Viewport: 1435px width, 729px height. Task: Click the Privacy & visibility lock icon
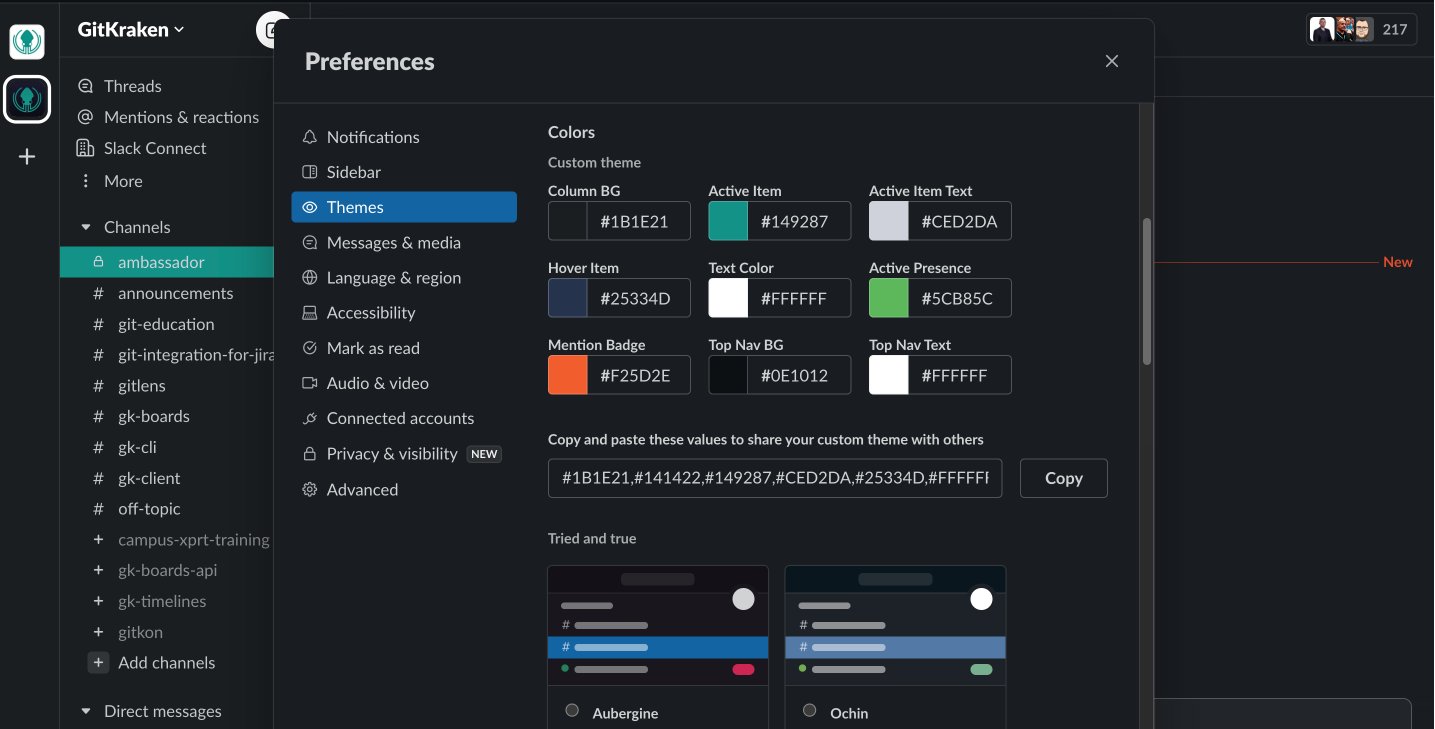tap(310, 453)
